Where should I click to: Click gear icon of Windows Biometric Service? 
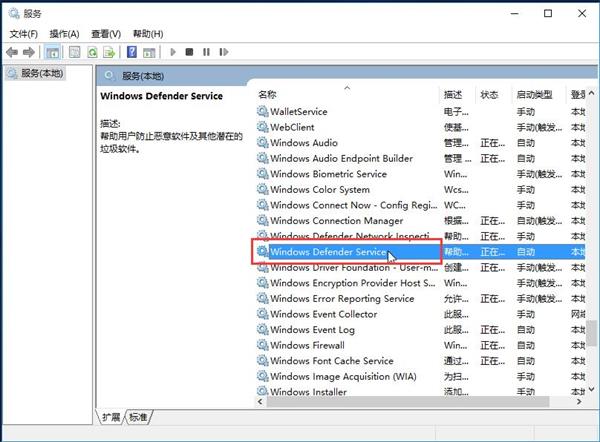pos(262,174)
